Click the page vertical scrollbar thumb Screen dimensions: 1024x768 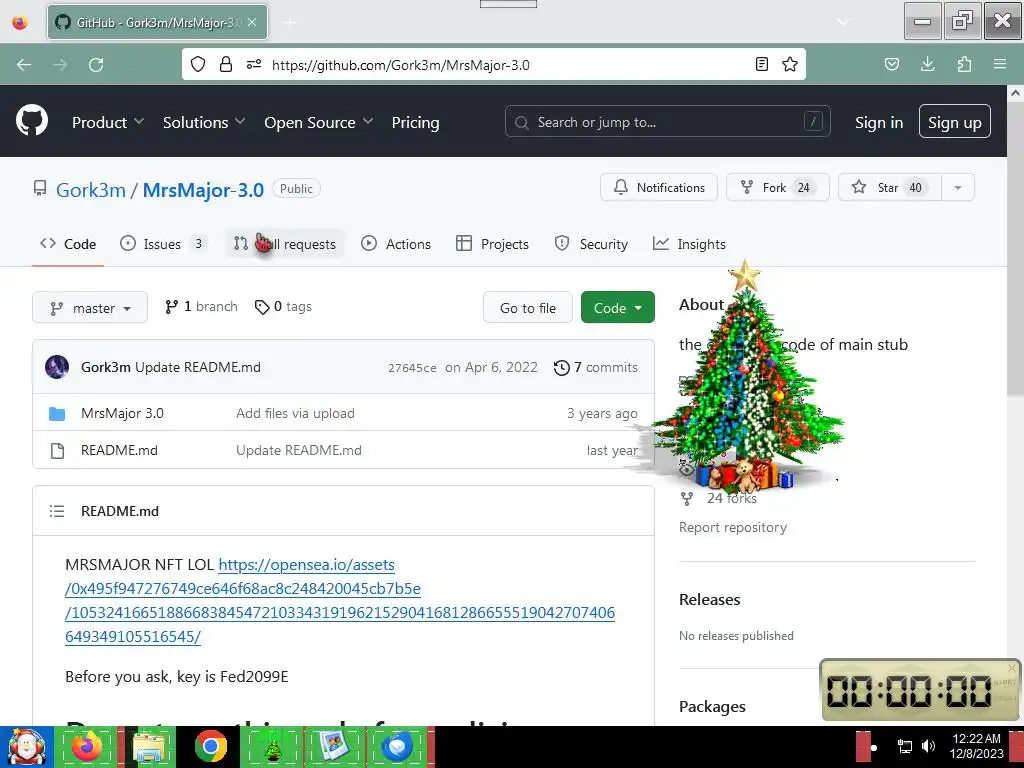point(1015,248)
